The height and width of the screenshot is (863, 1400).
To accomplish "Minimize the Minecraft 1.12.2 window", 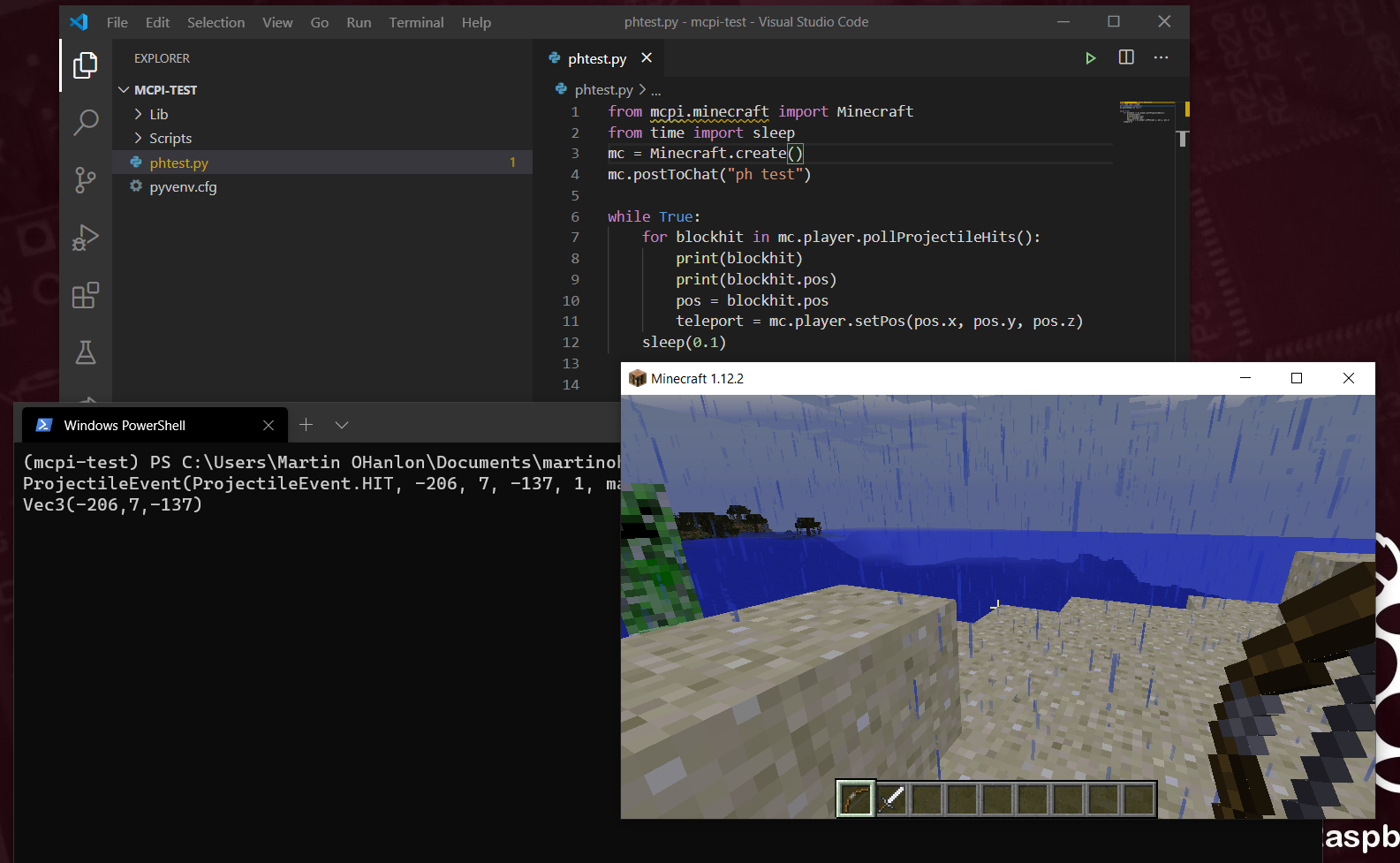I will coord(1245,378).
